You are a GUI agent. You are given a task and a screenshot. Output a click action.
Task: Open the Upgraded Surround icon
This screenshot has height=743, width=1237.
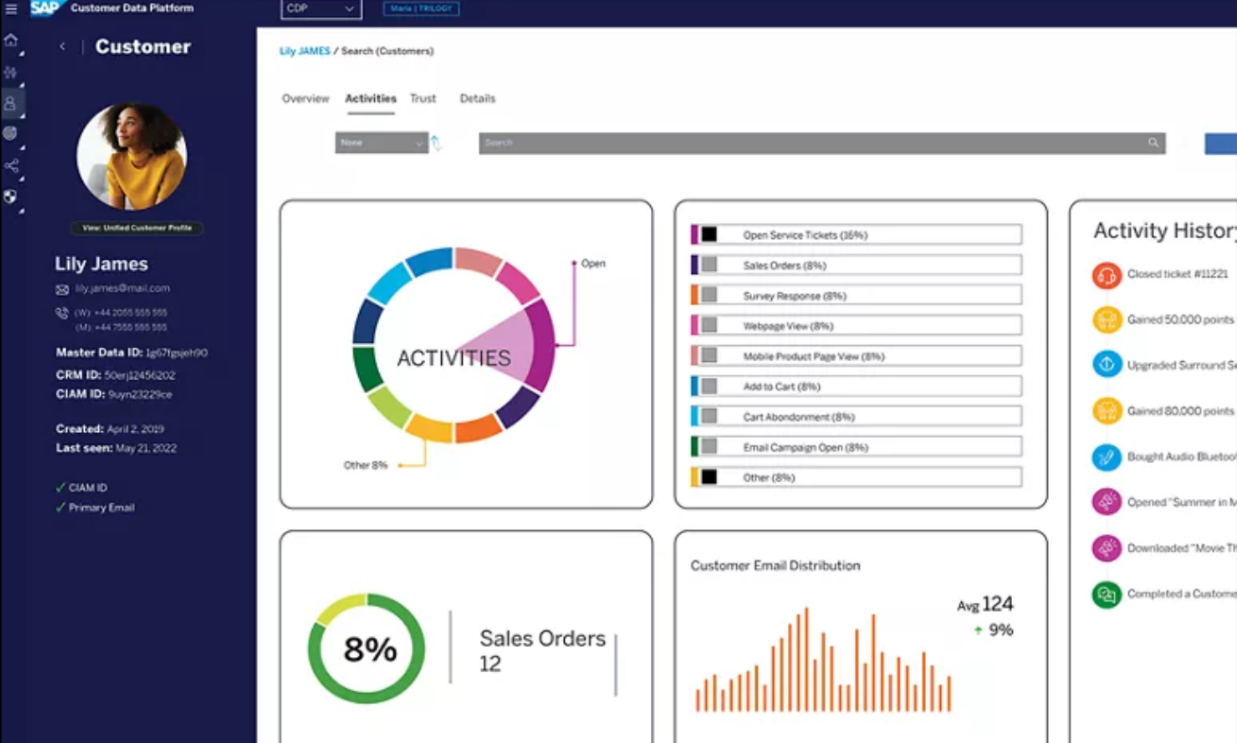1106,365
